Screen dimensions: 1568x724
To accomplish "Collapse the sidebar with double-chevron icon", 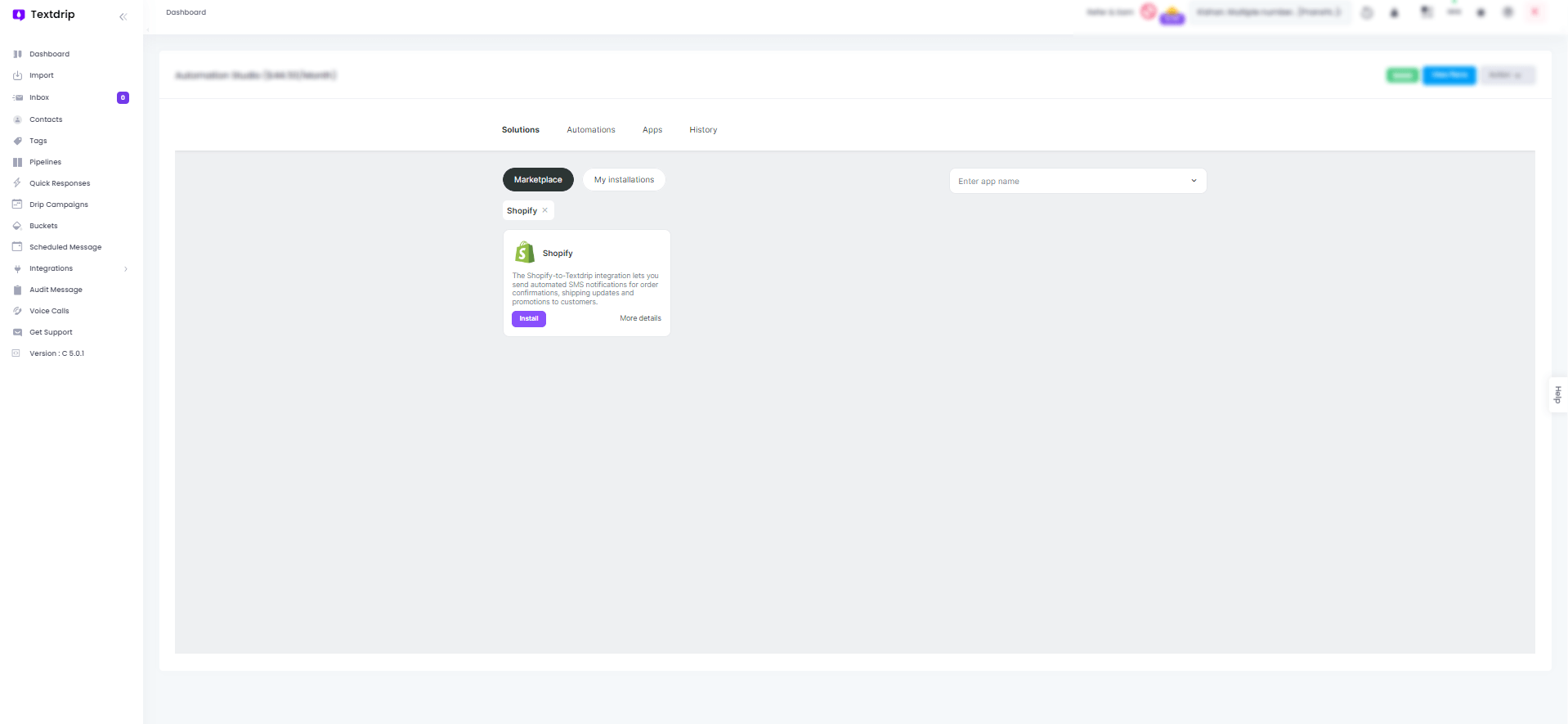I will 123,16.
